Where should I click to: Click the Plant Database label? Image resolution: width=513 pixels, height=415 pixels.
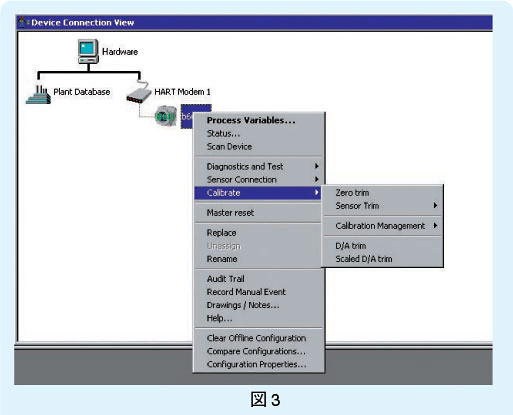(x=82, y=92)
